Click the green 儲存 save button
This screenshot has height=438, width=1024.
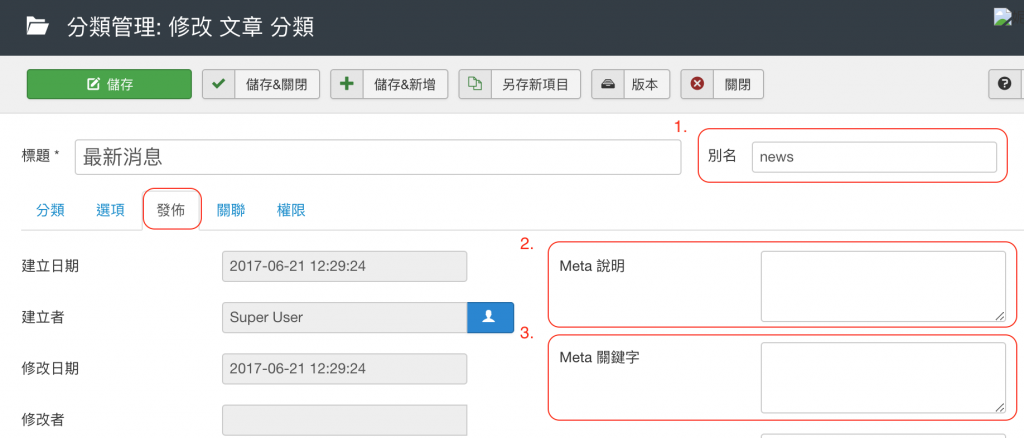pyautogui.click(x=109, y=85)
